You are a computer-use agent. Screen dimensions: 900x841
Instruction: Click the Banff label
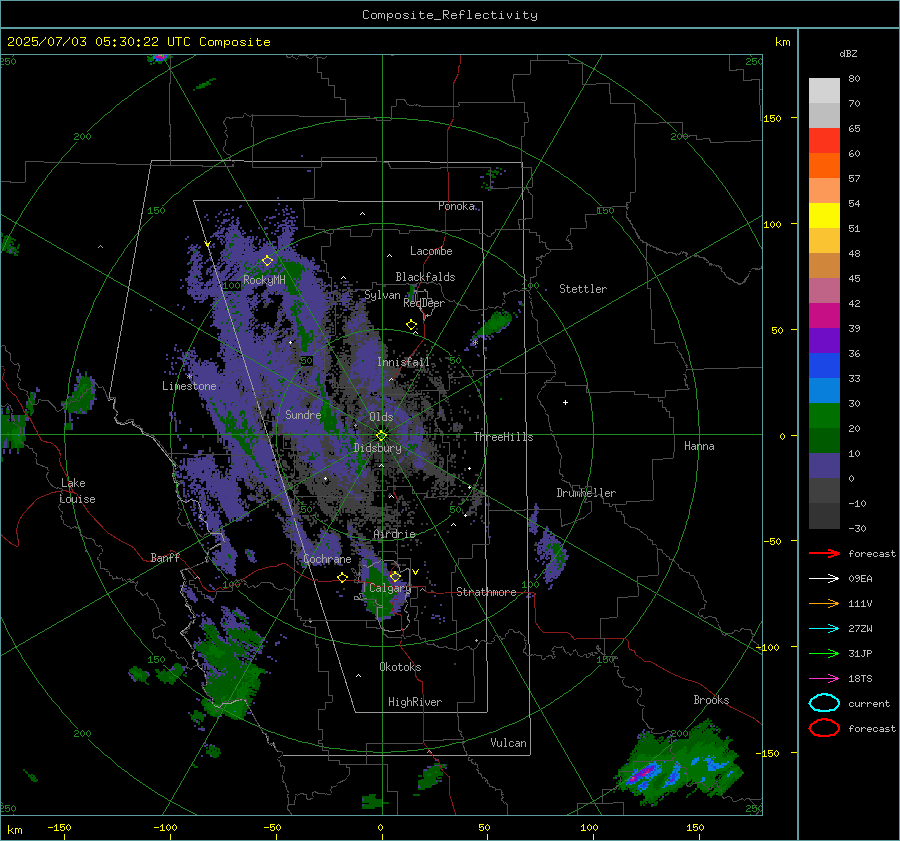tap(165, 558)
